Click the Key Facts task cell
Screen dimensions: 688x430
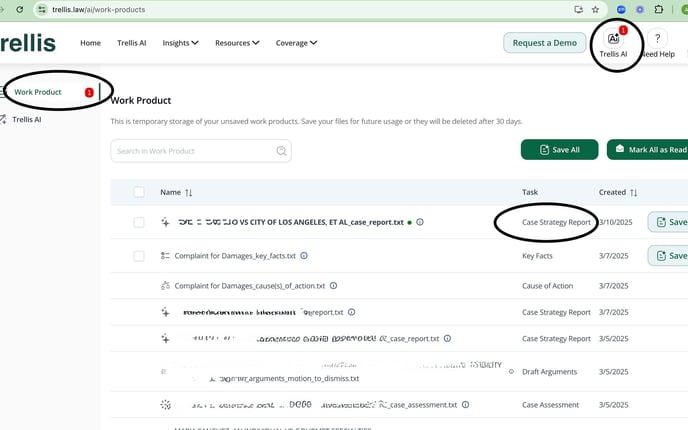coord(537,256)
